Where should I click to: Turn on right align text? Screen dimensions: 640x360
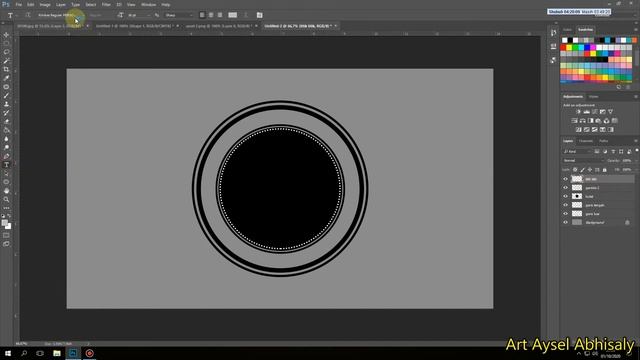pyautogui.click(x=220, y=15)
